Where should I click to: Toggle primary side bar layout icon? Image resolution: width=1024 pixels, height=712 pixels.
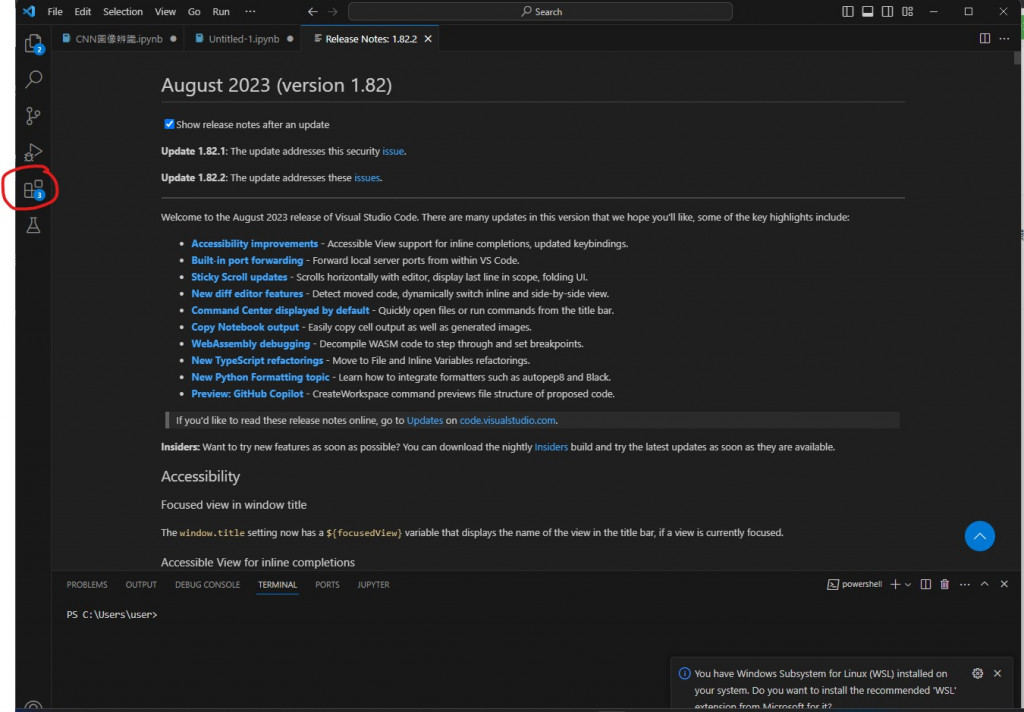(x=848, y=11)
